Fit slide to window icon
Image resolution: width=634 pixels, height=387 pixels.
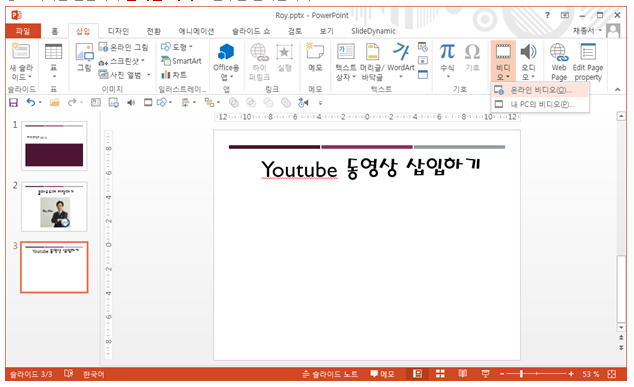(x=611, y=374)
